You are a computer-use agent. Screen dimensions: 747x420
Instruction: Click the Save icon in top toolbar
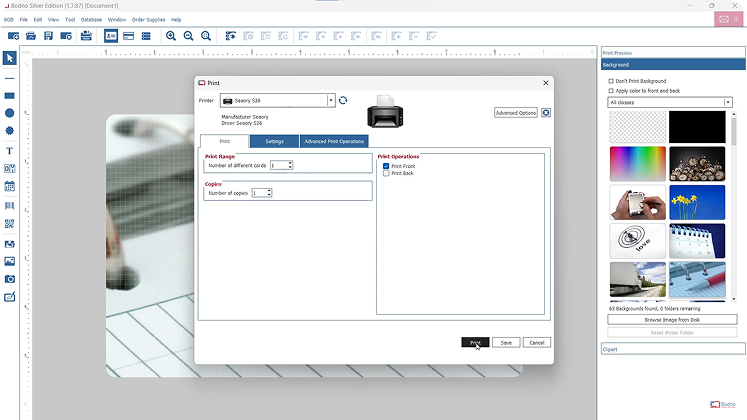[49, 36]
